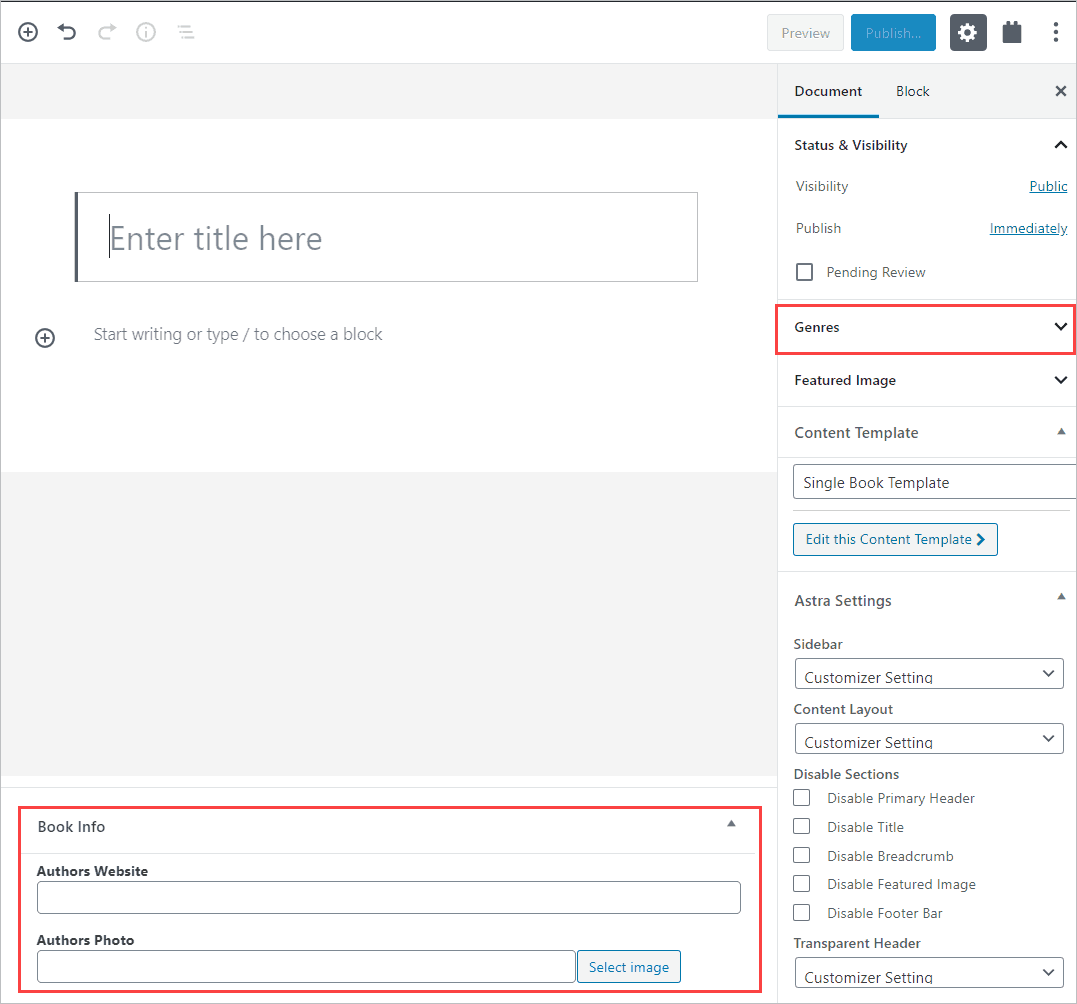Open the Sidebar Customizer Setting dropdown

929,674
